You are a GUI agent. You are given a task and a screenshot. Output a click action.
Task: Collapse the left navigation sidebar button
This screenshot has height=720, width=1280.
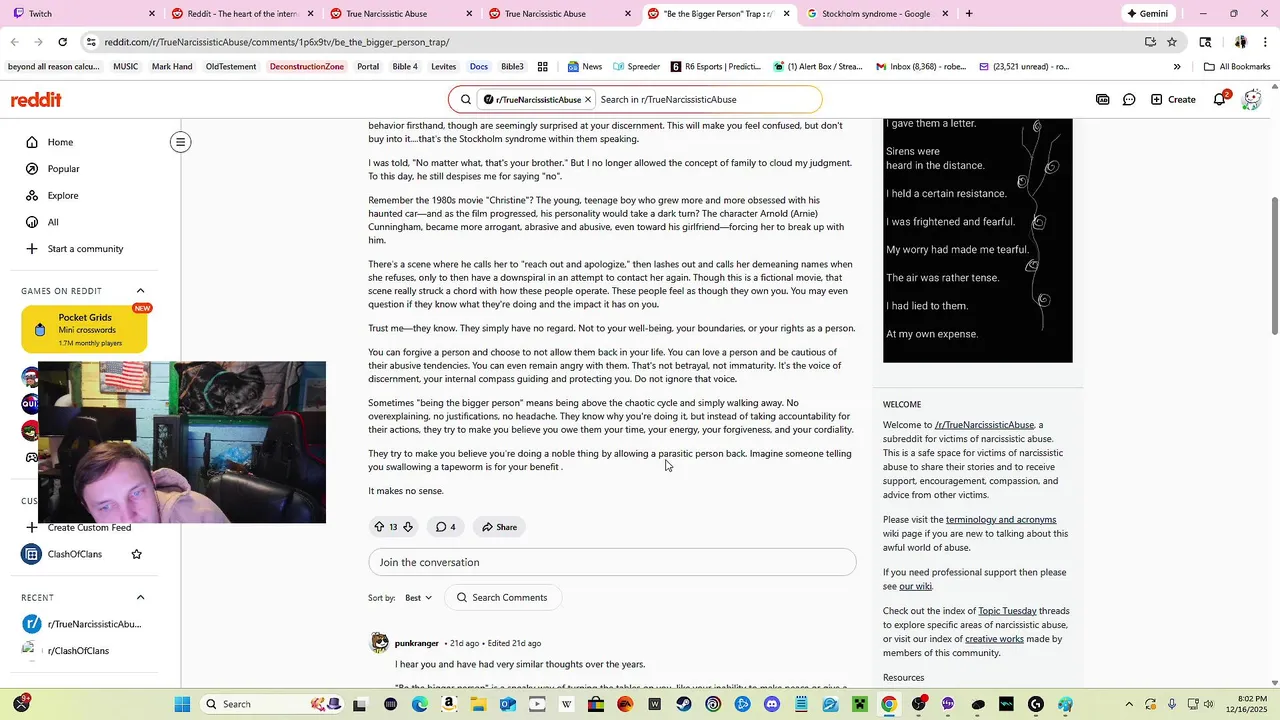181,142
